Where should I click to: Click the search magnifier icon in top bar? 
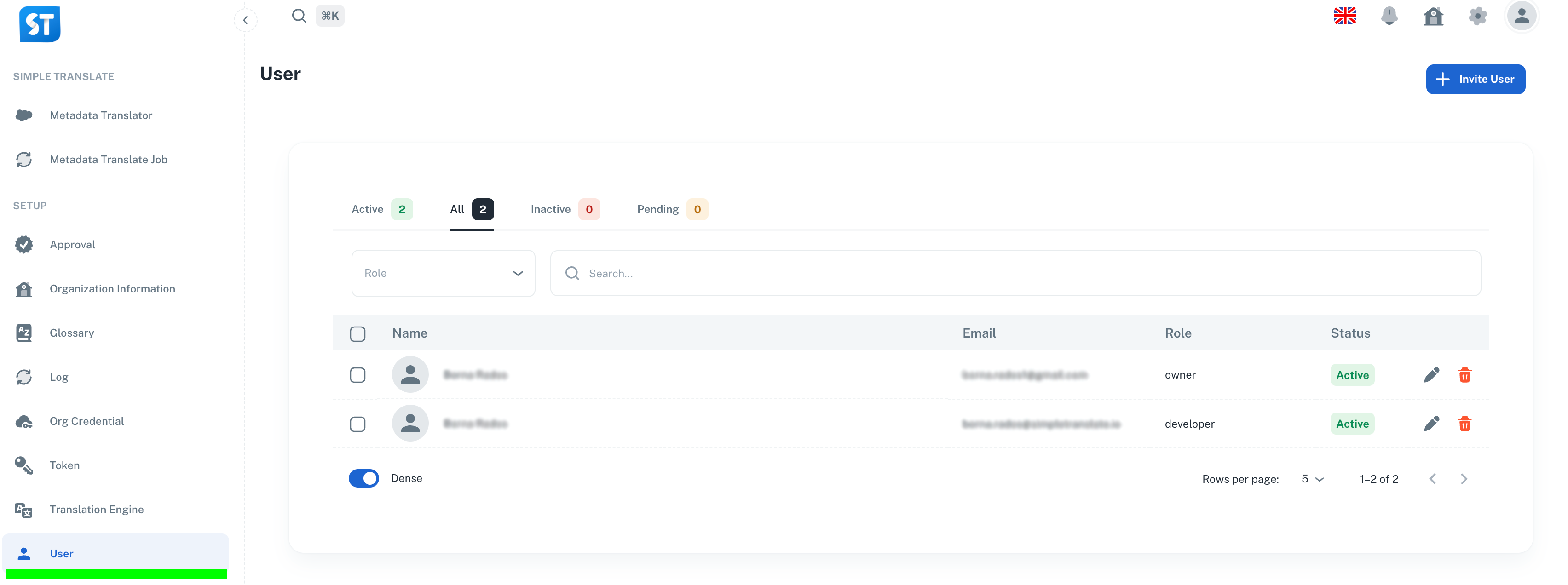click(298, 16)
